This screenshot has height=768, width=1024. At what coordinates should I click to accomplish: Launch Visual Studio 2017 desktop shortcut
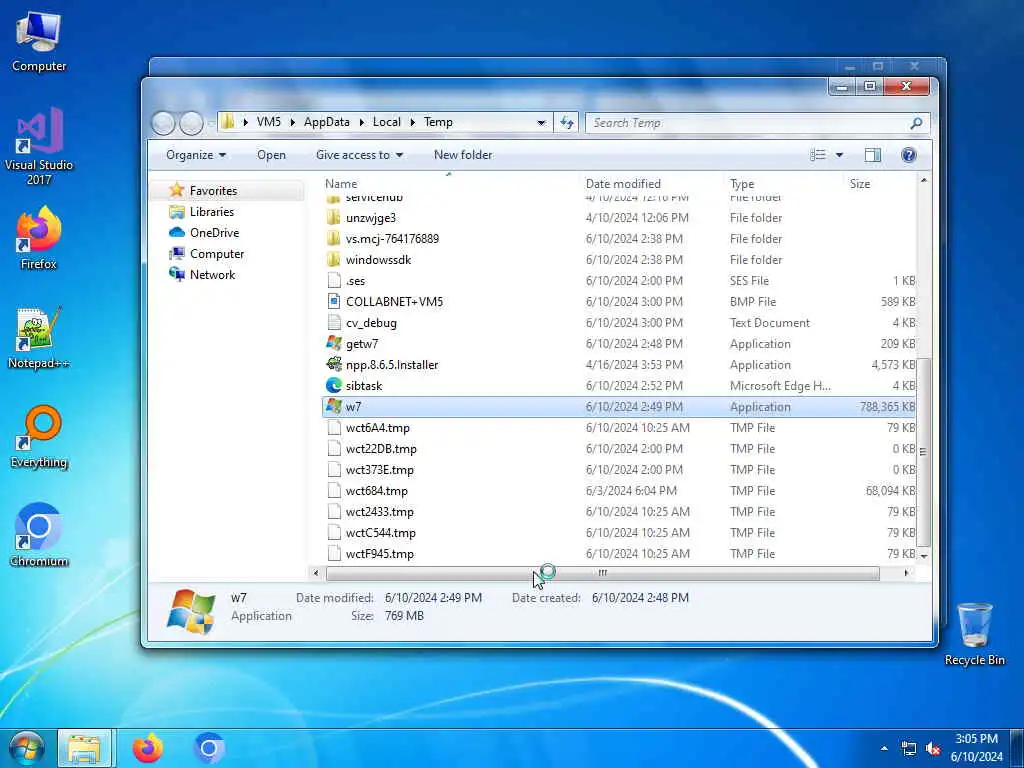39,146
